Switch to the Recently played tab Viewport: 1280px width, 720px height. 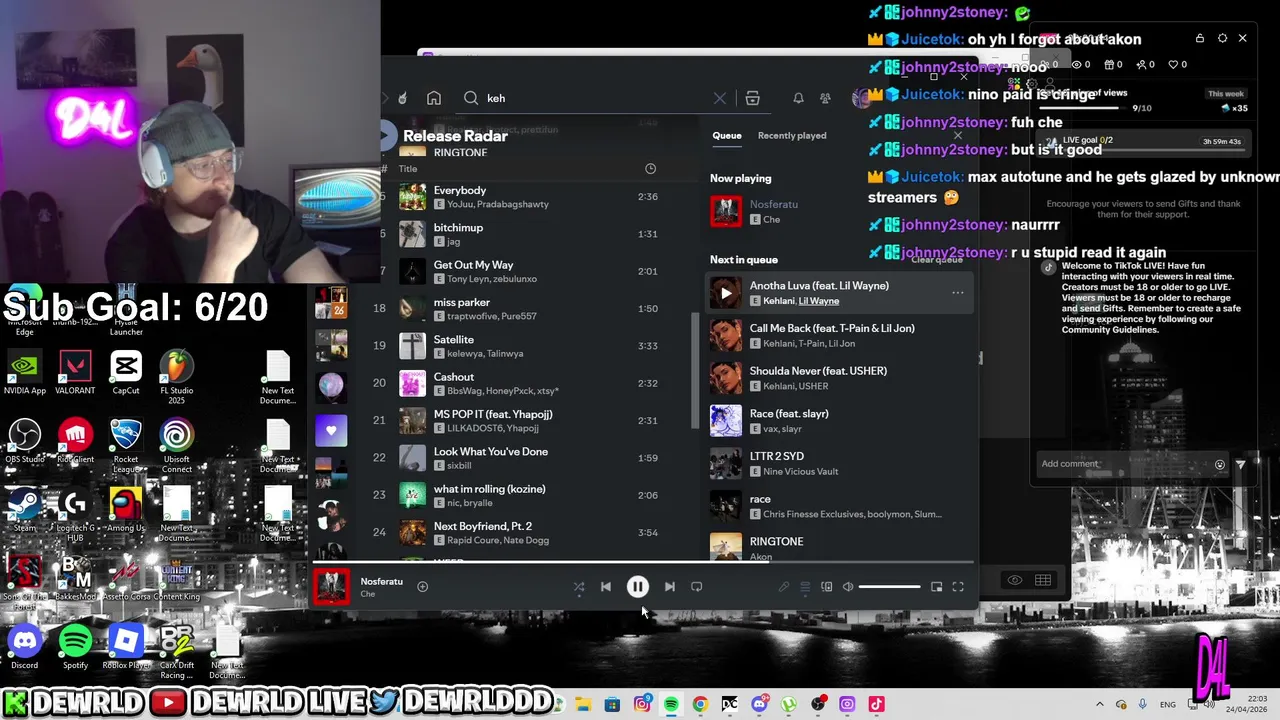click(792, 136)
